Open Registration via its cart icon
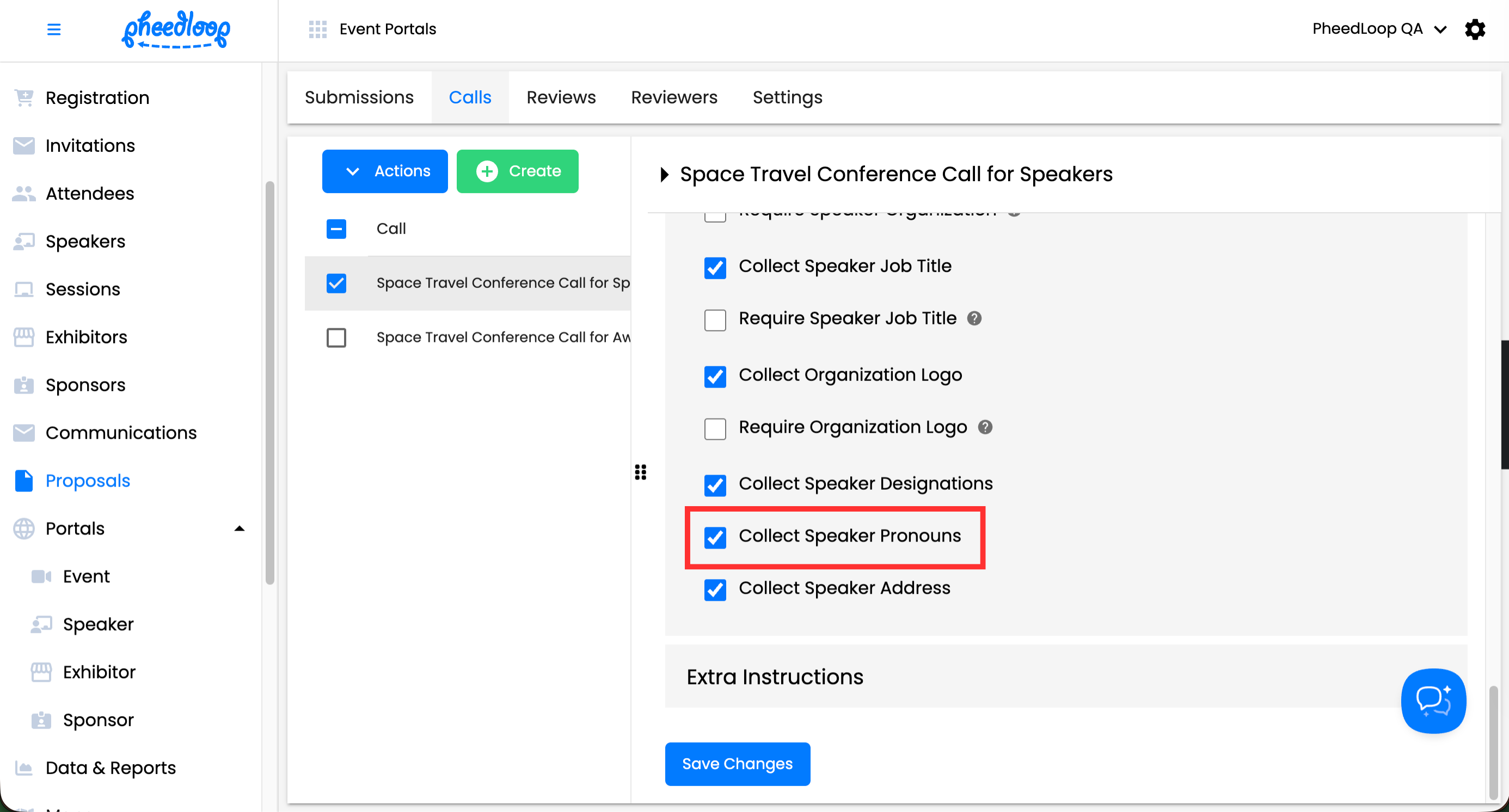Viewport: 1509px width, 812px height. (x=24, y=98)
